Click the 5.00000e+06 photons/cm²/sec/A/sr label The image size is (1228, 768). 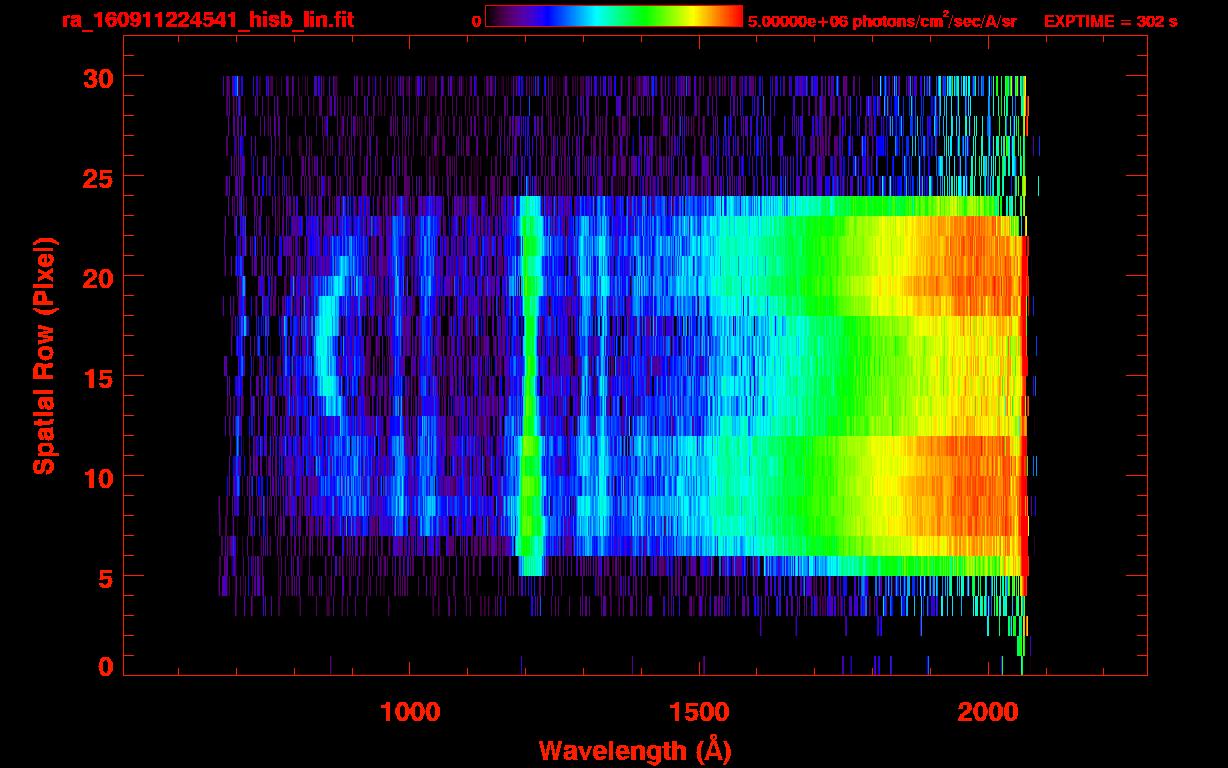pos(882,21)
